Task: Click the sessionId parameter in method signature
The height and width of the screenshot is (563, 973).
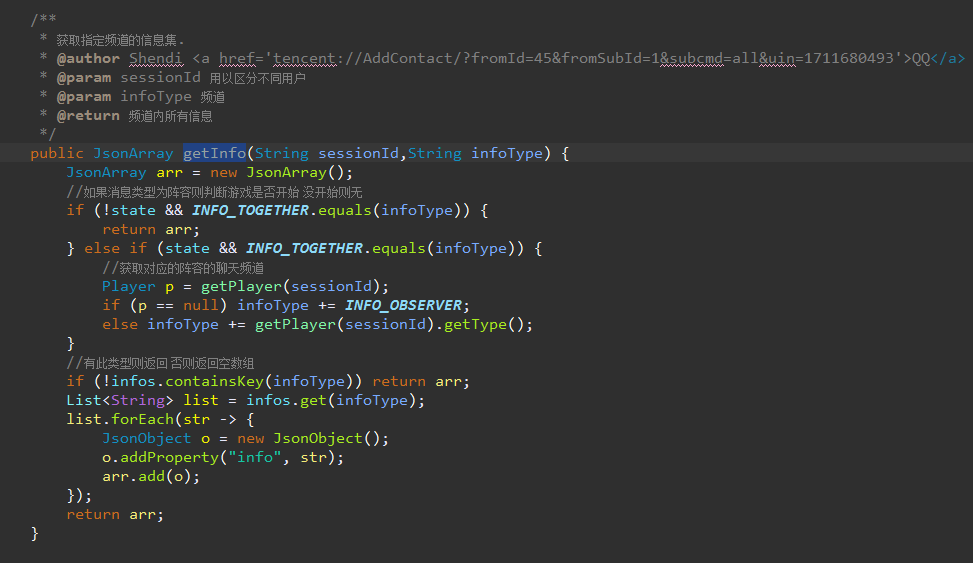Action: [359, 153]
